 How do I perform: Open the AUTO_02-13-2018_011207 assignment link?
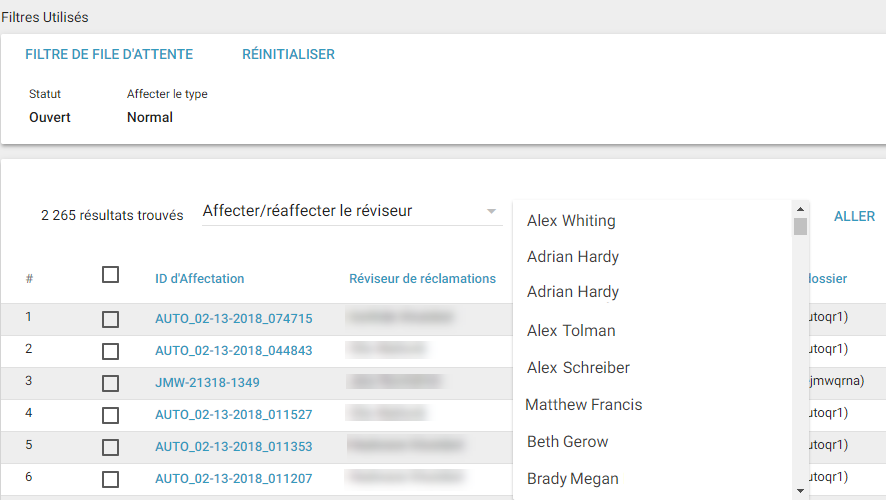(x=233, y=479)
